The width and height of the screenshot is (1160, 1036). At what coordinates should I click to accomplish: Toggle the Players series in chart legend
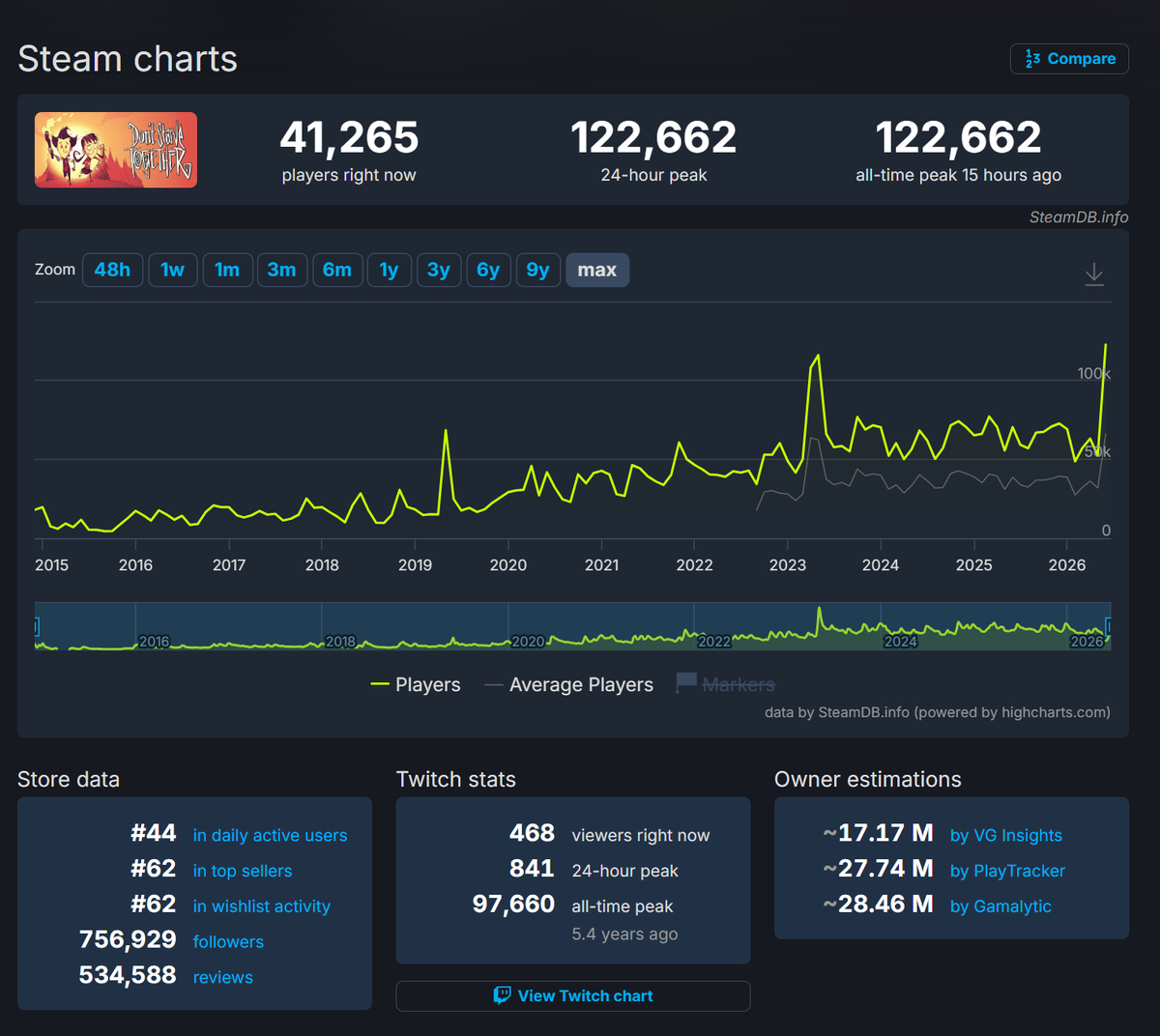pyautogui.click(x=416, y=684)
